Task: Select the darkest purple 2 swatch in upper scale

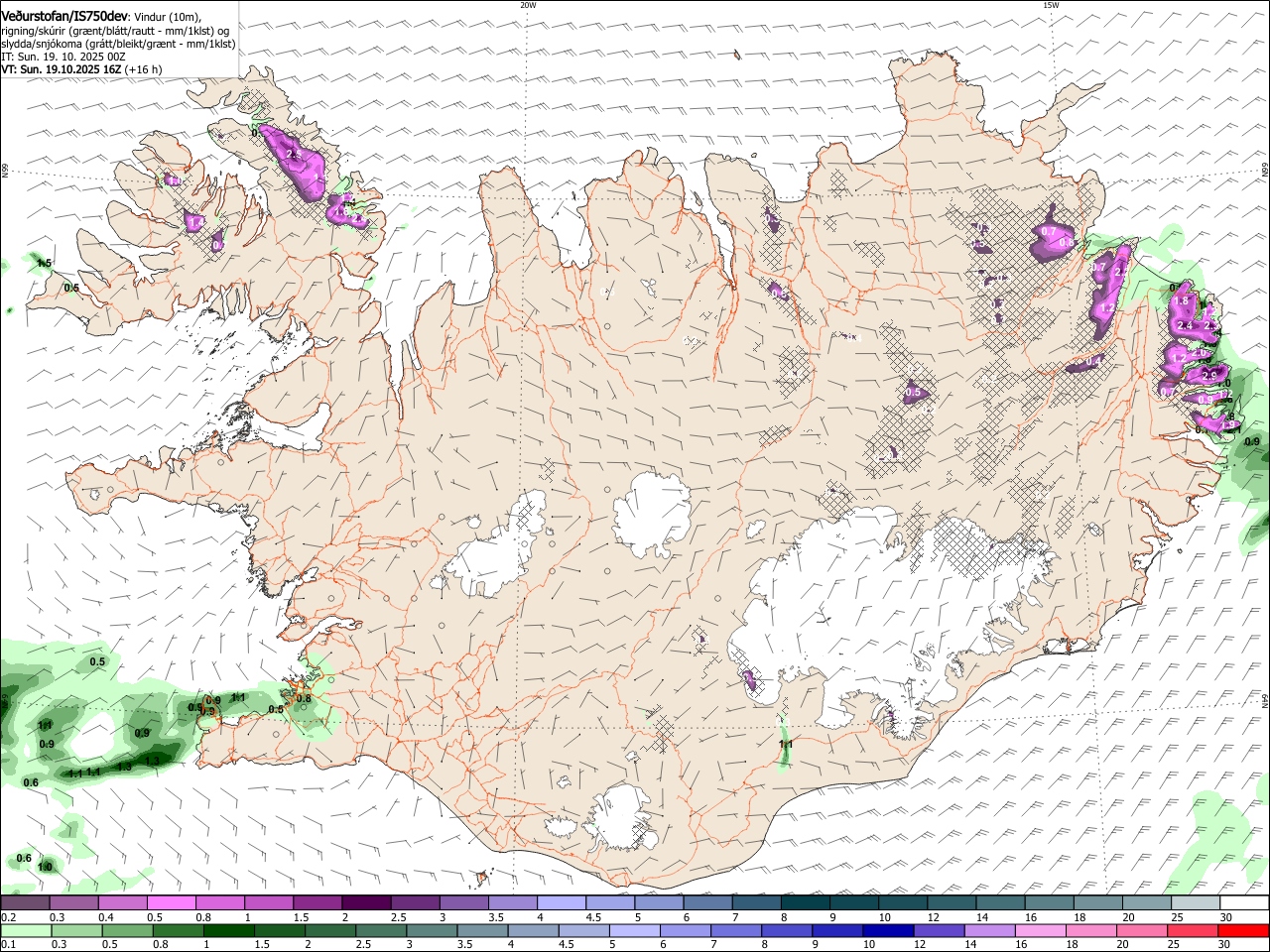Action: [365, 903]
